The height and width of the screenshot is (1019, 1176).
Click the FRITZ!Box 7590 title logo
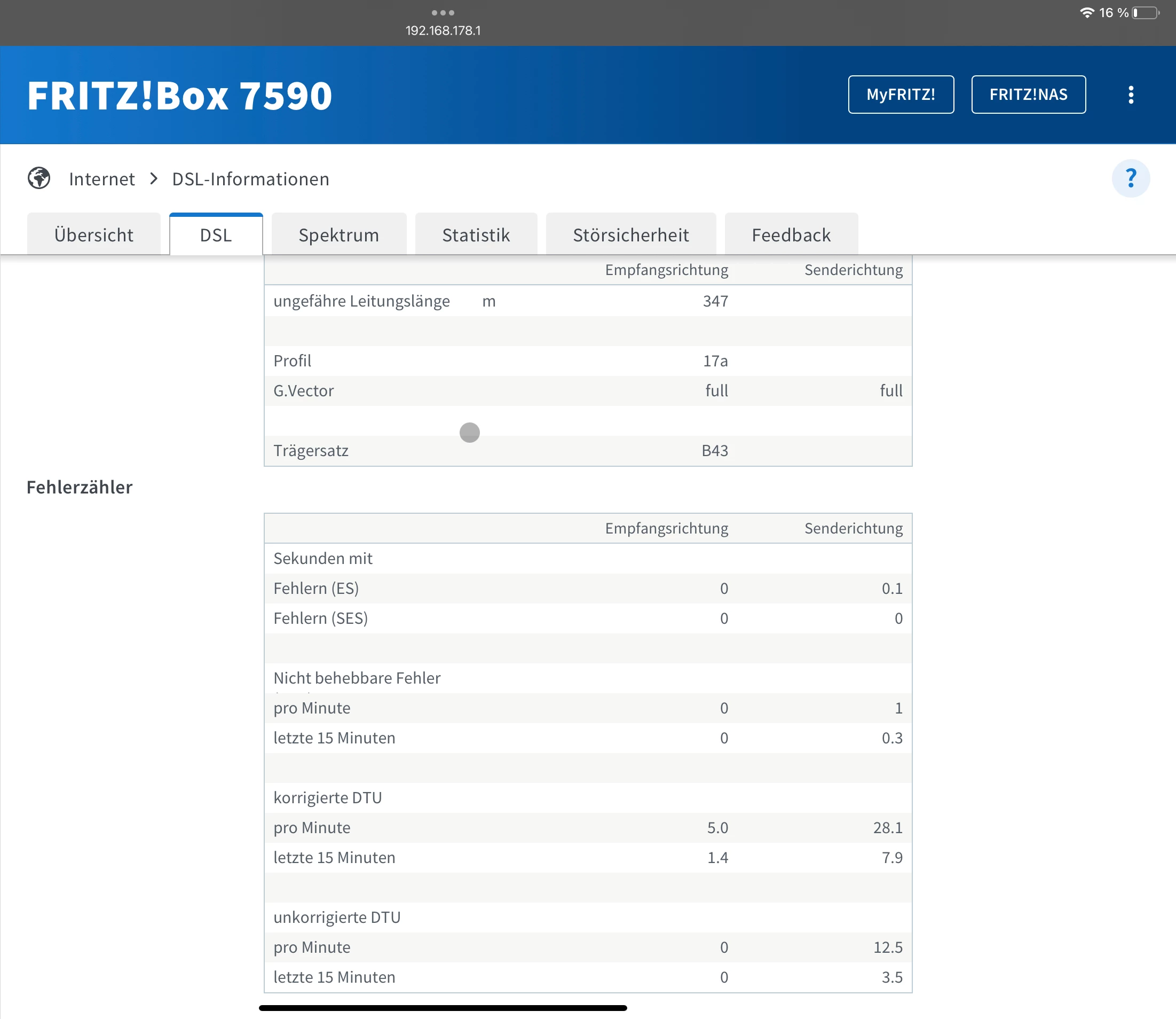[x=179, y=95]
